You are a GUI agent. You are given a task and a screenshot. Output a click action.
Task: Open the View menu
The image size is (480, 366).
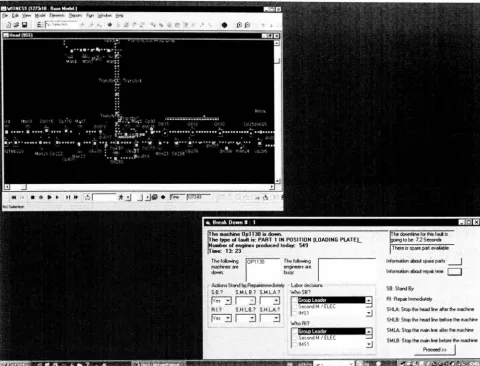[x=26, y=16]
